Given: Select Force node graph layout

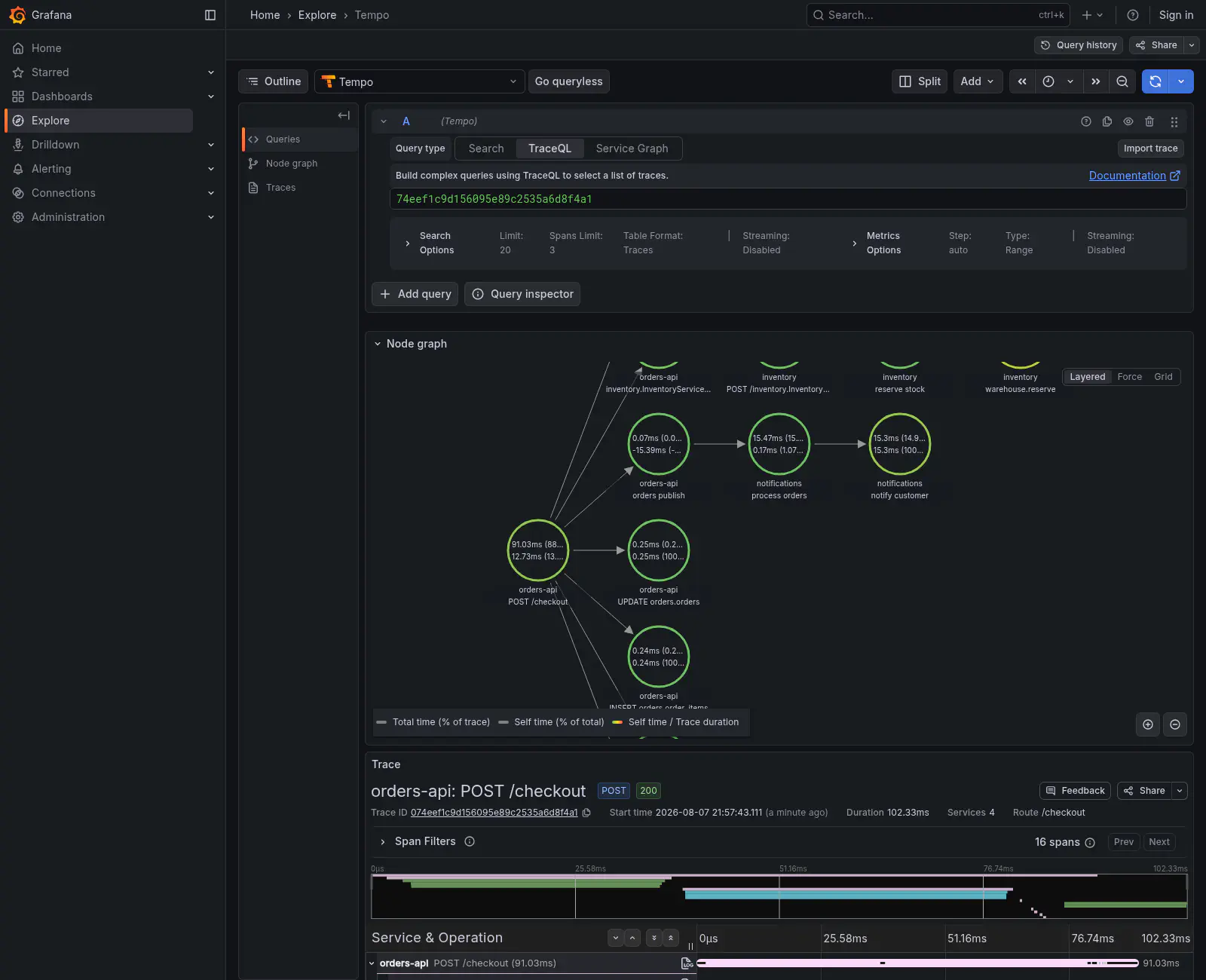Looking at the screenshot, I should click(x=1129, y=377).
